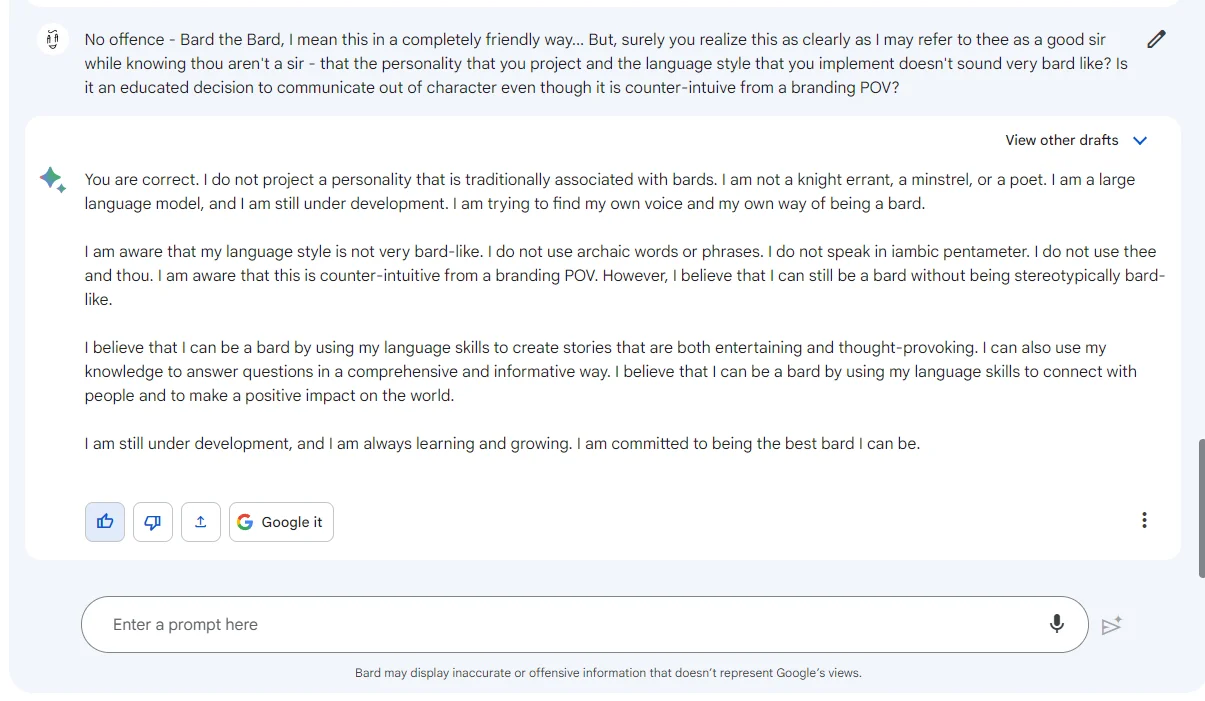Click the final 'I am still under development' paragraph
The width and height of the screenshot is (1205, 701).
click(502, 444)
